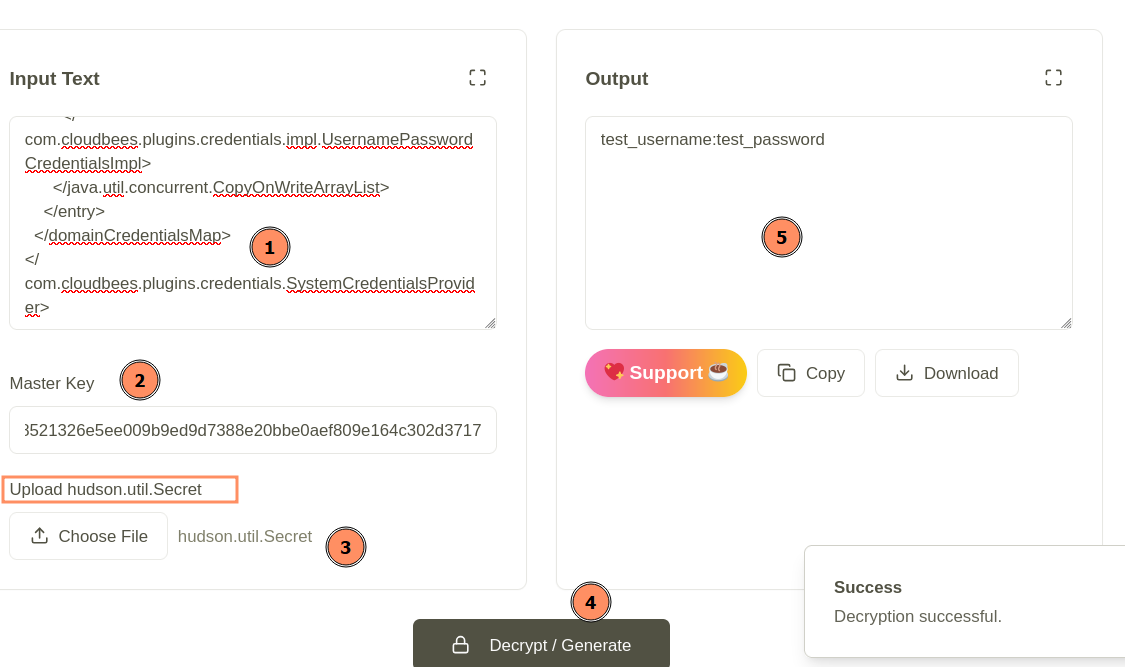Click the download arrow icon beside Download
Image resolution: width=1125 pixels, height=667 pixels.
pos(904,372)
